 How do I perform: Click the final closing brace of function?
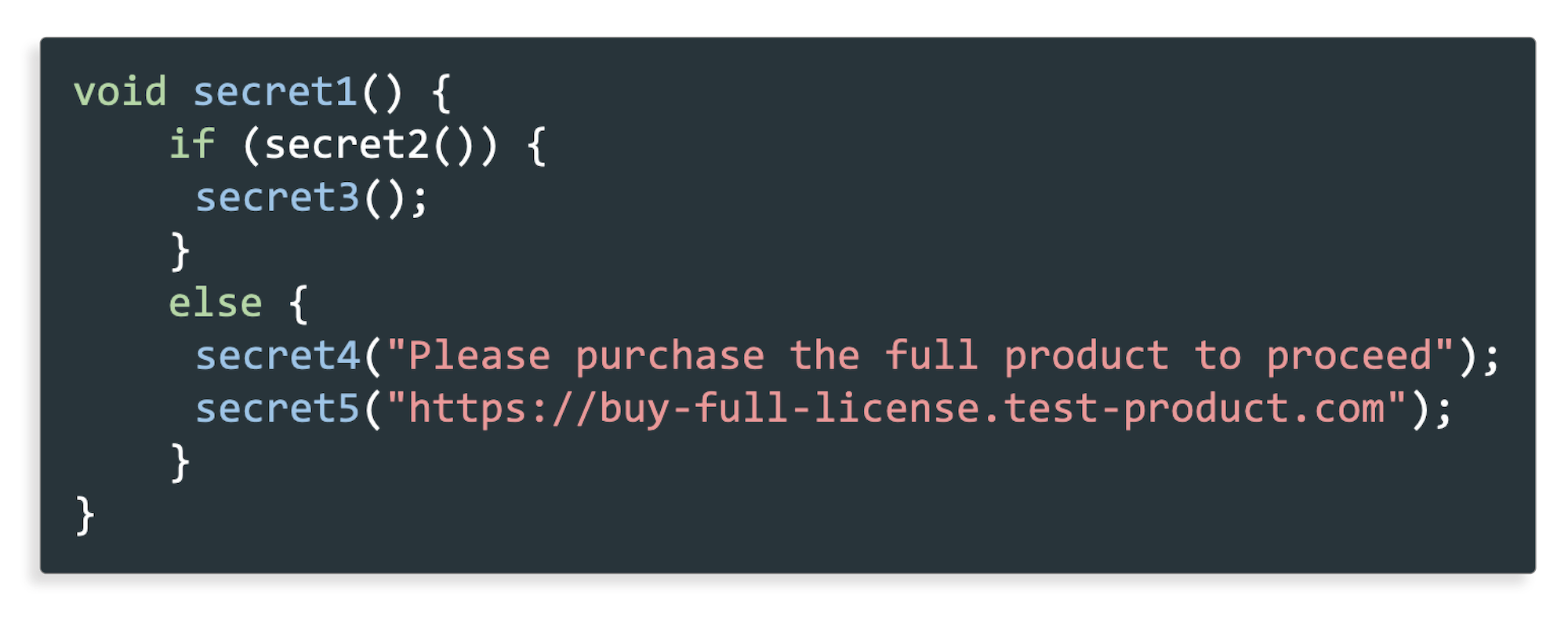point(85,515)
